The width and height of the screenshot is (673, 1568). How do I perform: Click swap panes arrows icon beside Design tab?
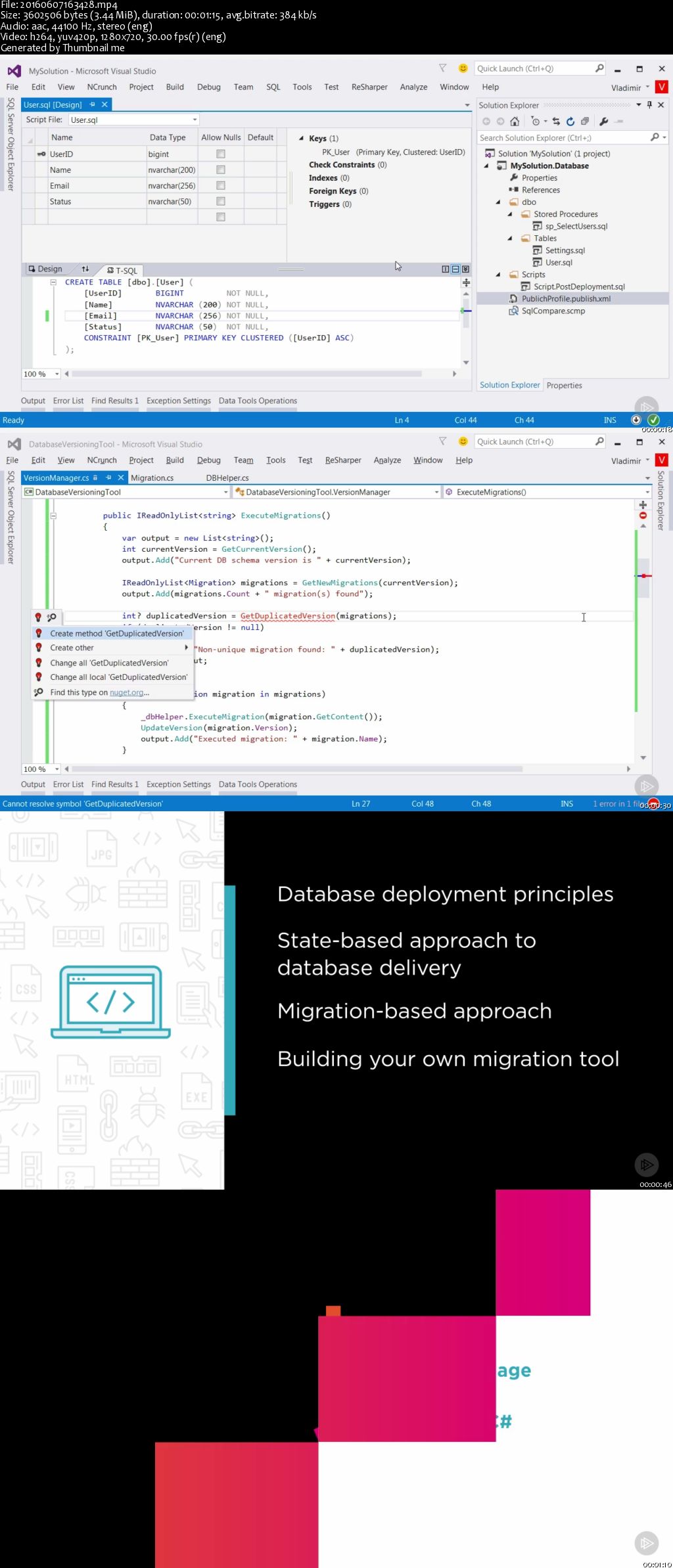click(x=85, y=269)
